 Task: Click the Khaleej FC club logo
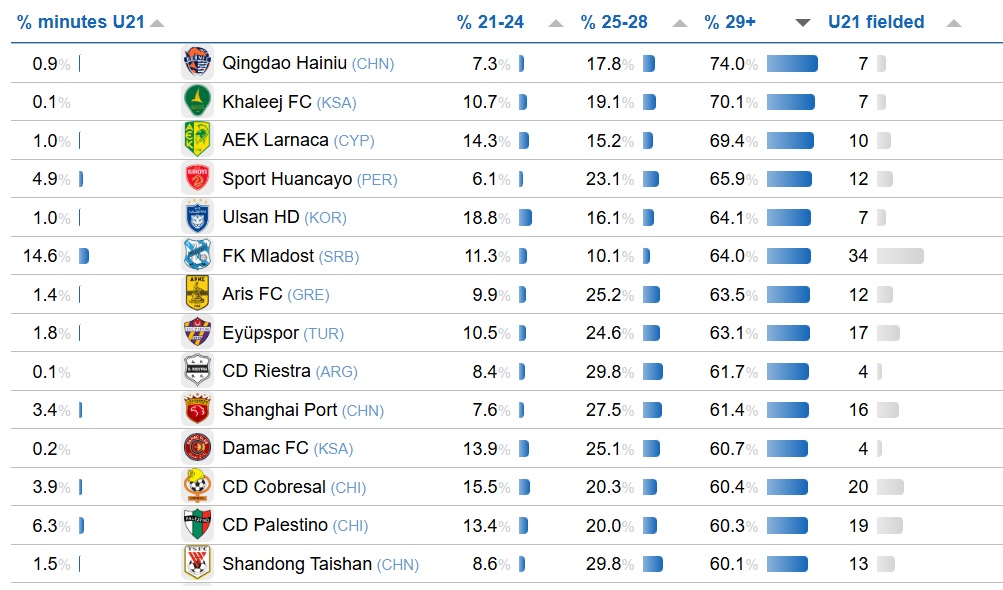(x=197, y=101)
